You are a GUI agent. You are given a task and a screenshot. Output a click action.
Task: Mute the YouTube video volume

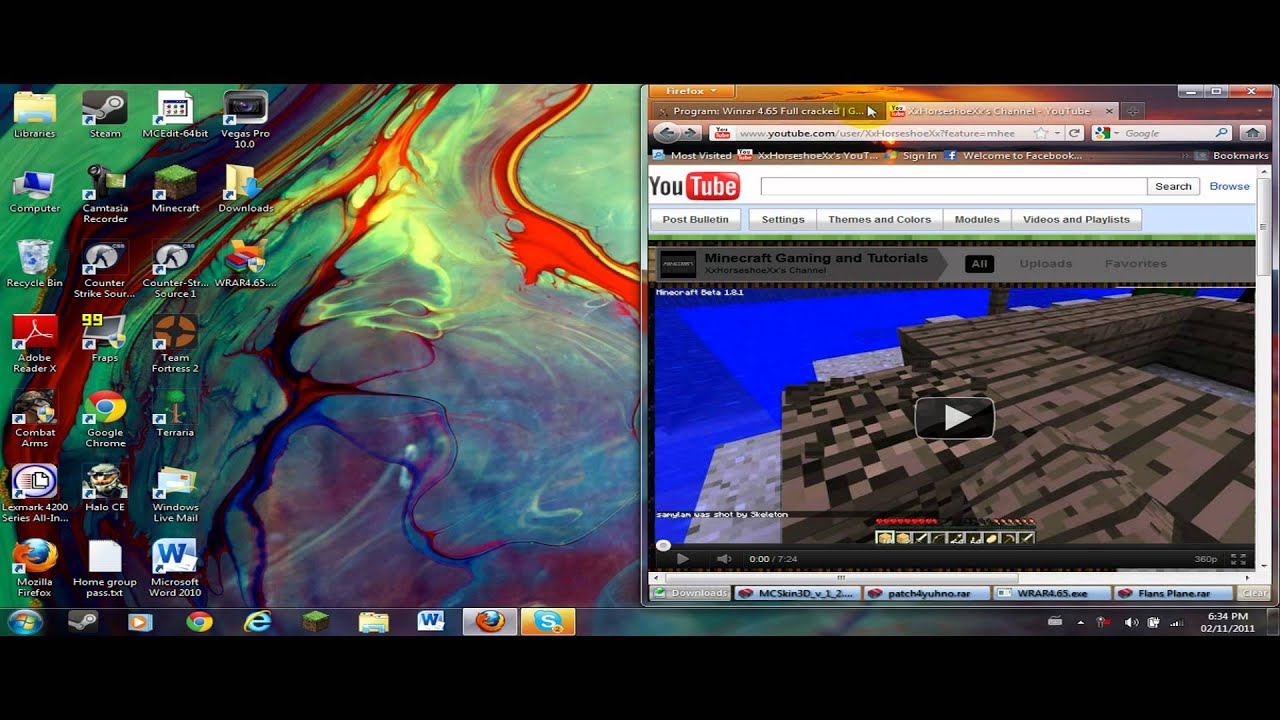click(x=724, y=559)
